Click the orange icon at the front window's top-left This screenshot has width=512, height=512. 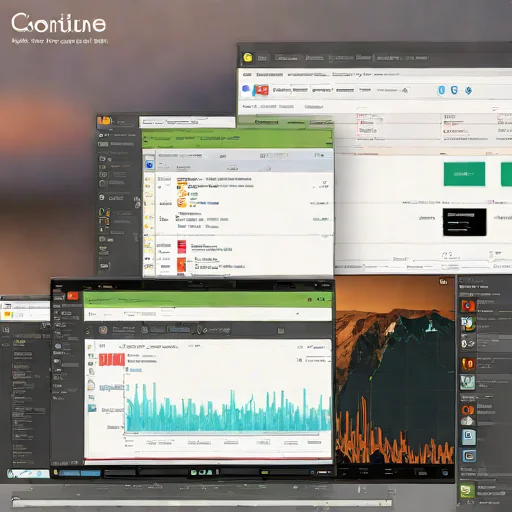point(73,296)
